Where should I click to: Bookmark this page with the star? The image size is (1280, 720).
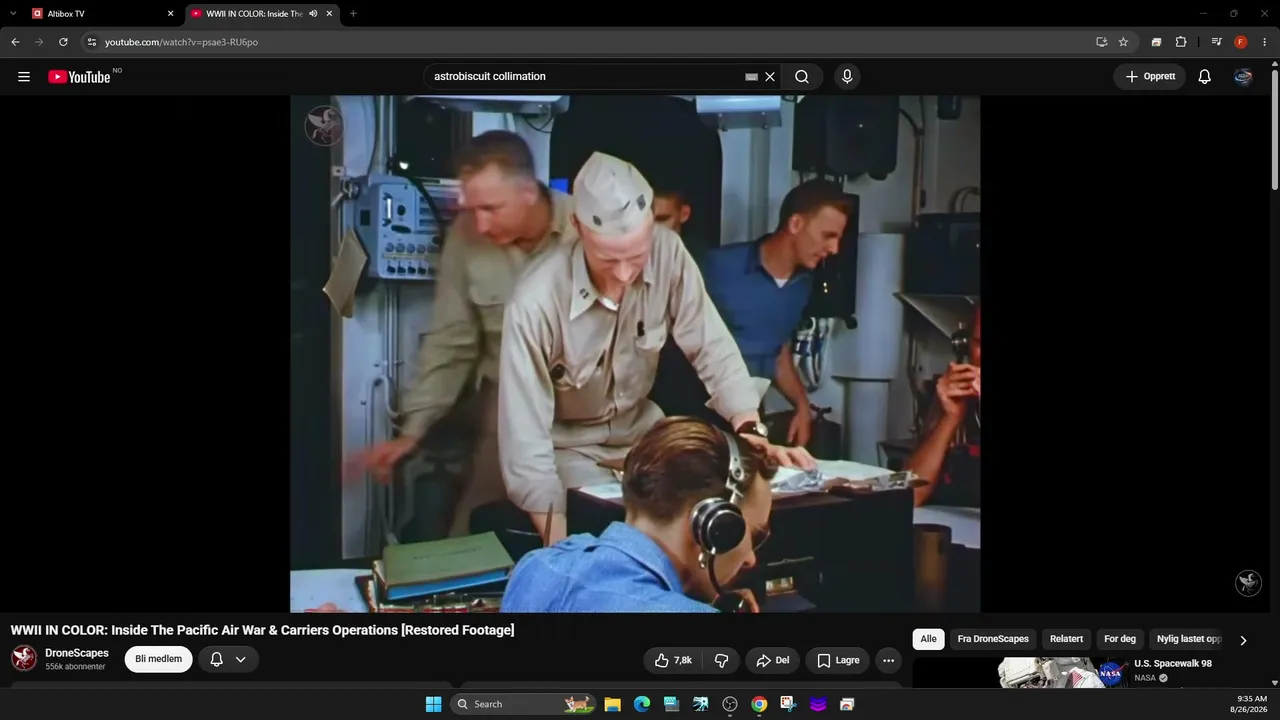[1123, 42]
